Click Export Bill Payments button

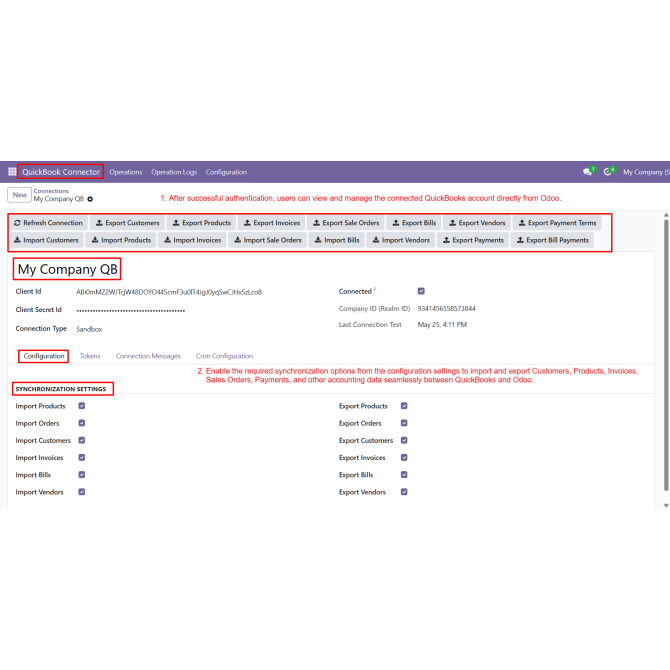pos(552,240)
